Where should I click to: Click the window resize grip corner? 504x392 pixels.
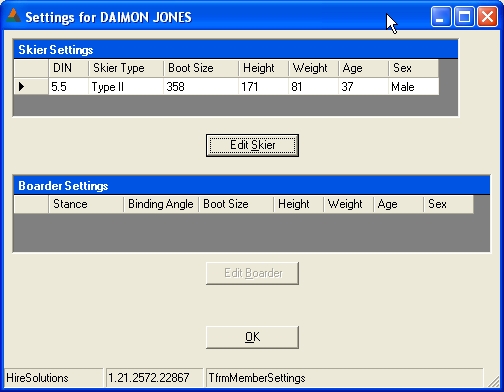click(494, 382)
